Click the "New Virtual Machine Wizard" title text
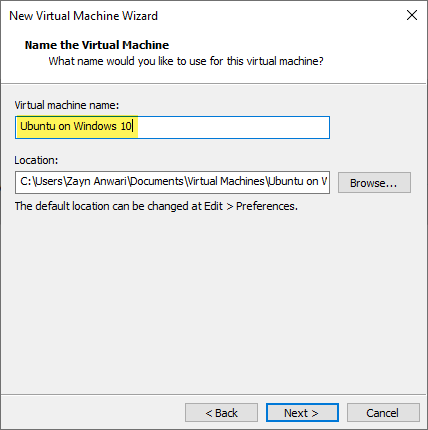The image size is (428, 430). click(x=83, y=16)
